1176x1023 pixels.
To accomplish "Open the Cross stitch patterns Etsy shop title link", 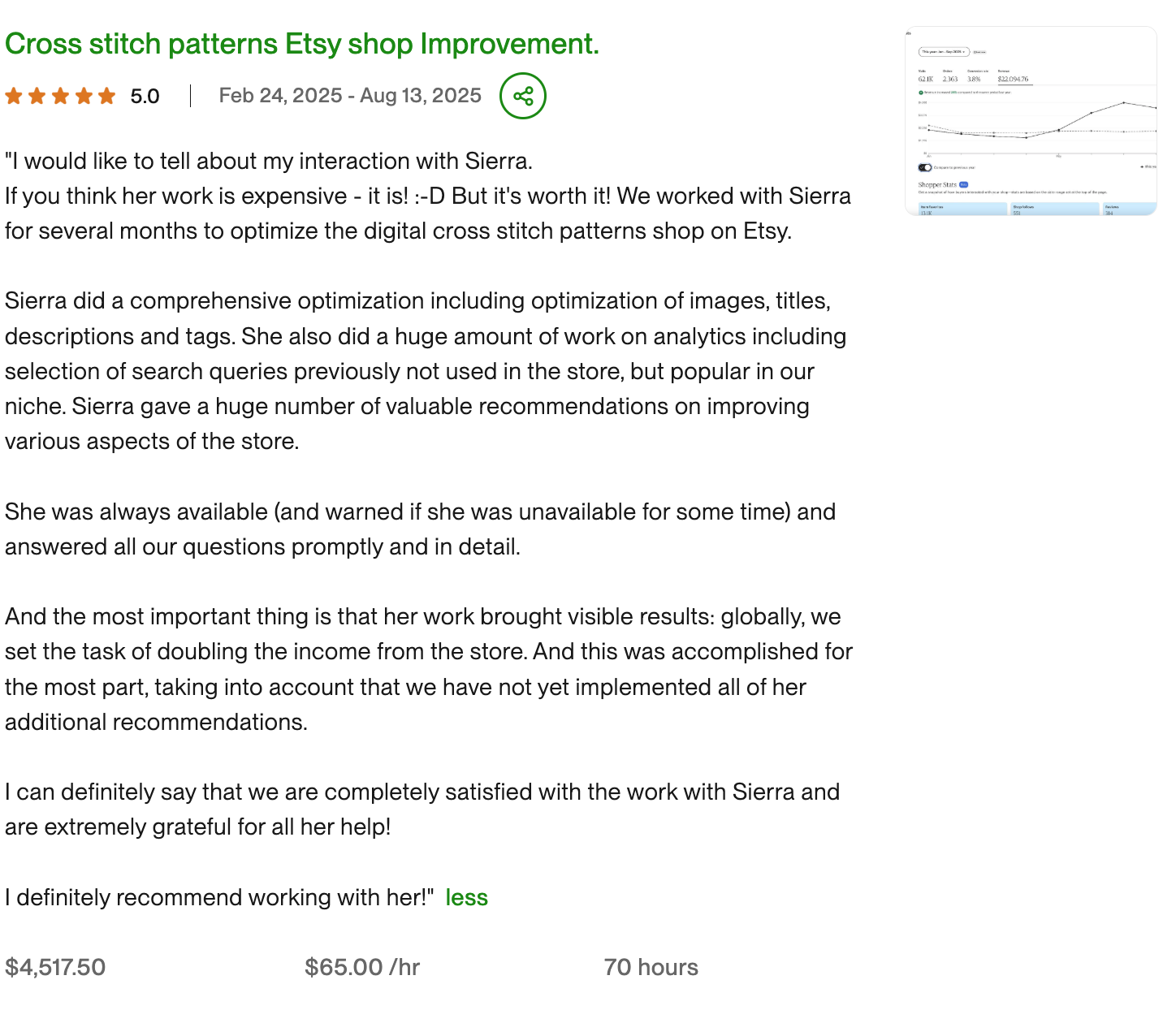I will (301, 44).
